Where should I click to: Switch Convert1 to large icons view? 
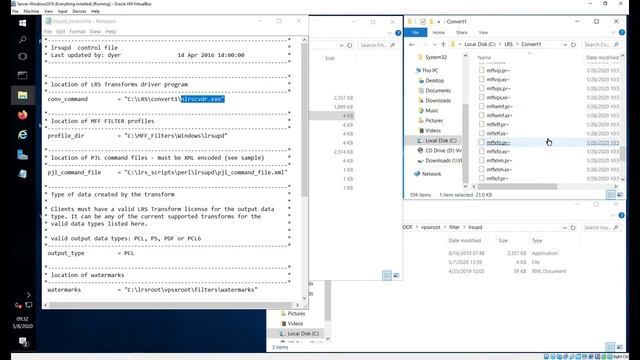(x=620, y=195)
